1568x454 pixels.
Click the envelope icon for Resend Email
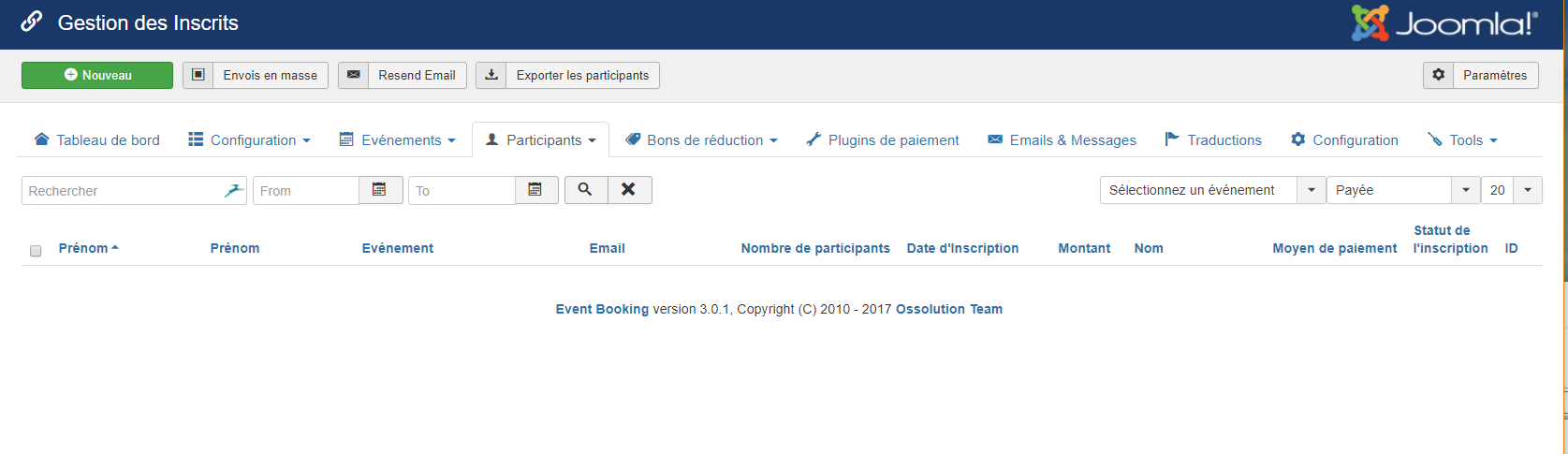click(x=354, y=75)
